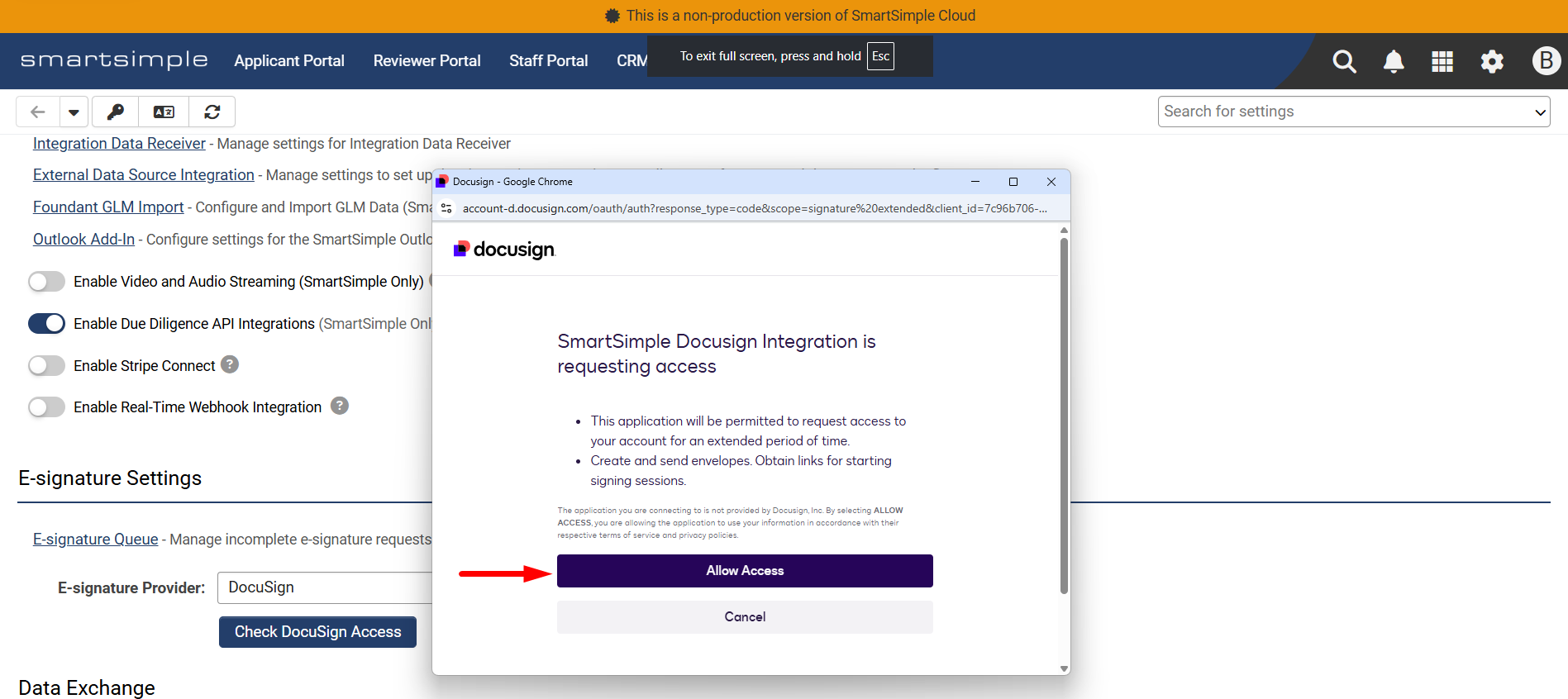Click Cancel in the Docusign popup

[x=745, y=617]
